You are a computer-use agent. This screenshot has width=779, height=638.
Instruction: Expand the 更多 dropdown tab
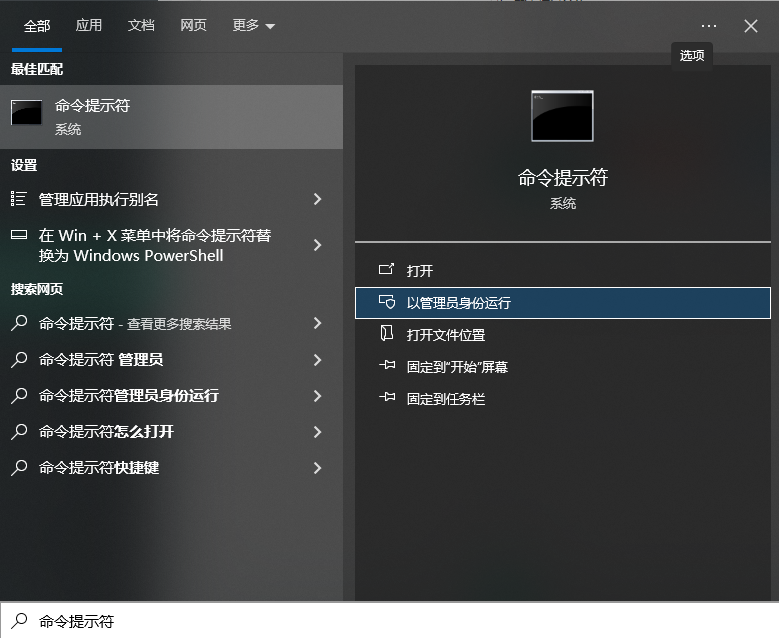tap(253, 26)
